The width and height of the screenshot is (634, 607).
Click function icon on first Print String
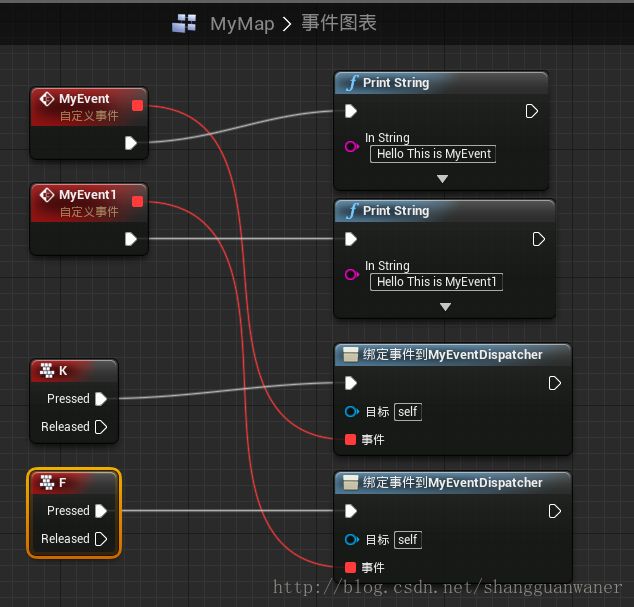pyautogui.click(x=352, y=83)
